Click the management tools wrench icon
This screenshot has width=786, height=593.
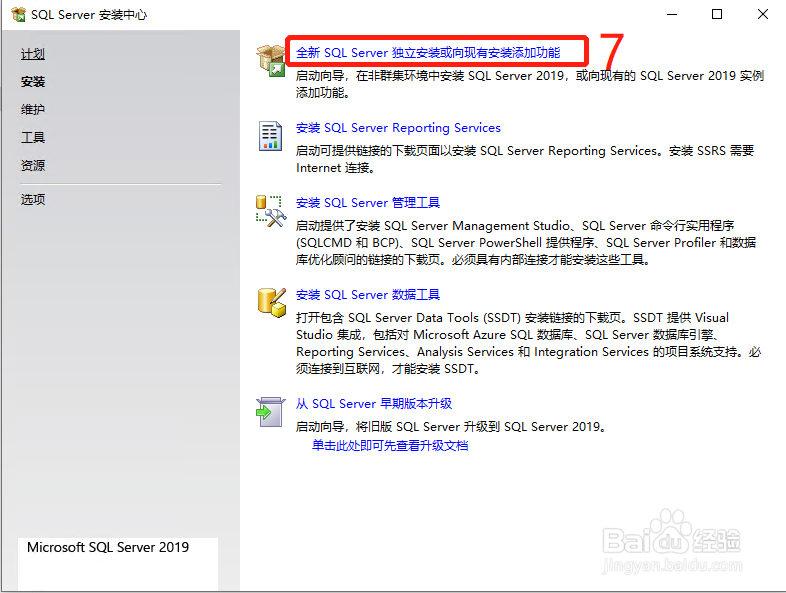pyautogui.click(x=271, y=211)
